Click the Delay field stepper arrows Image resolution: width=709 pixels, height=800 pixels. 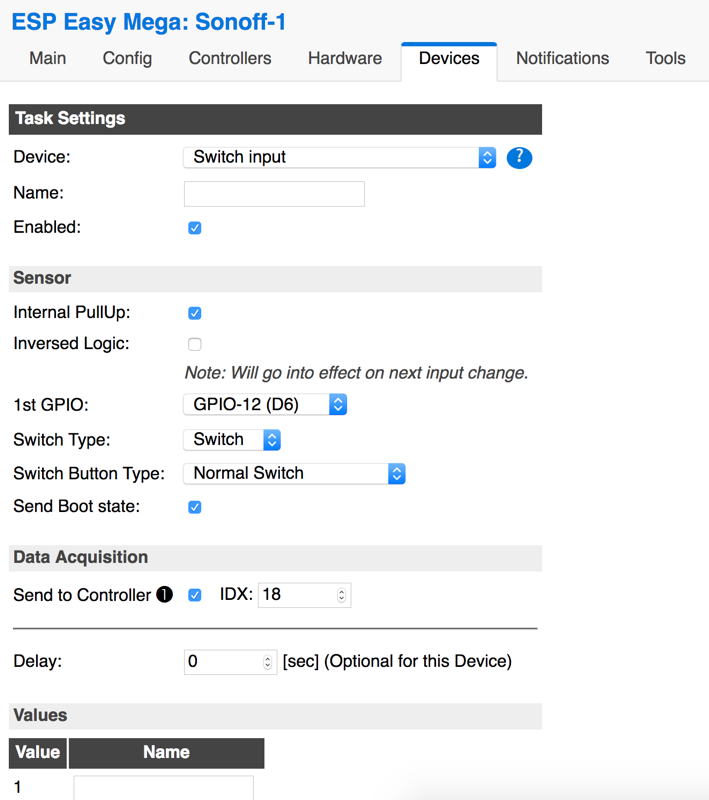click(x=267, y=662)
